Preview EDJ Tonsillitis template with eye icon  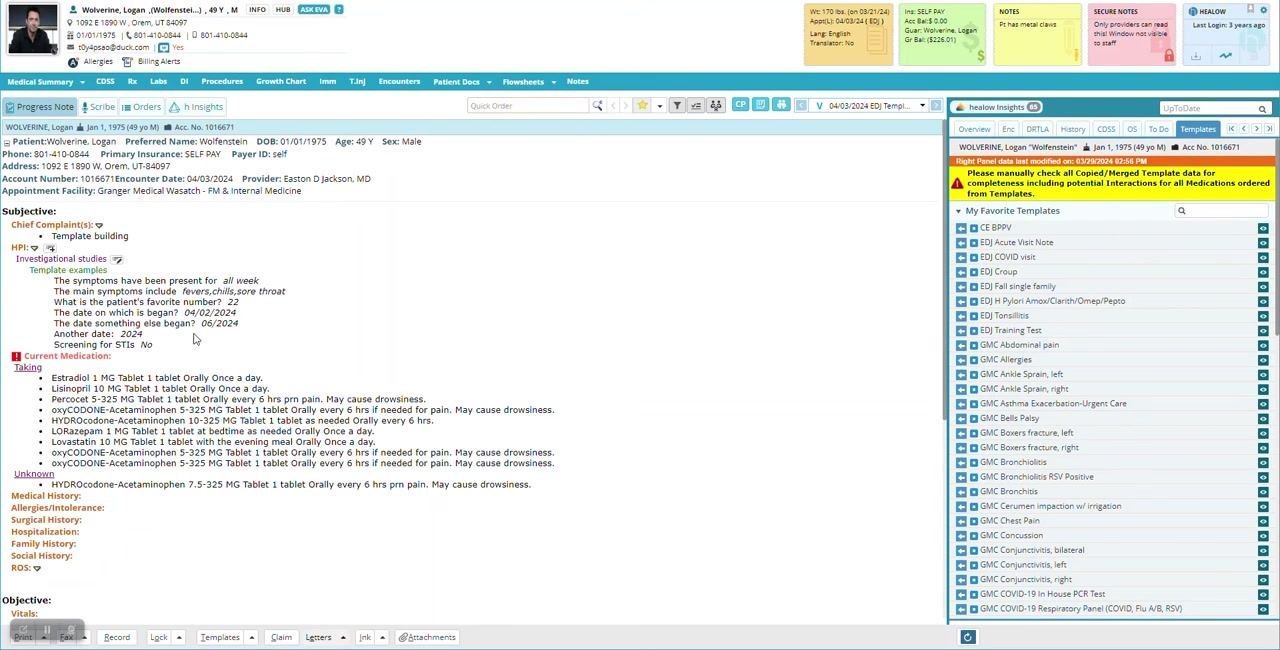pyautogui.click(x=1263, y=316)
